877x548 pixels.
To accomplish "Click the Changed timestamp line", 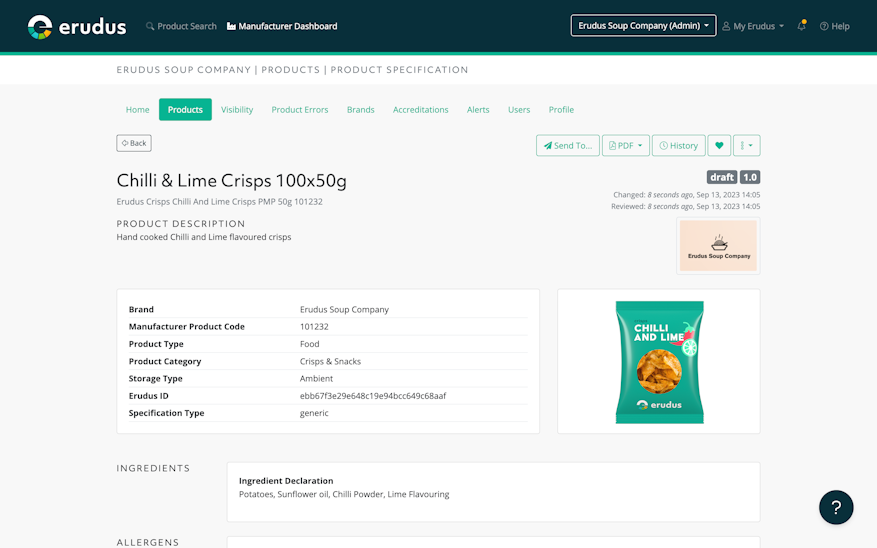I will [x=686, y=195].
